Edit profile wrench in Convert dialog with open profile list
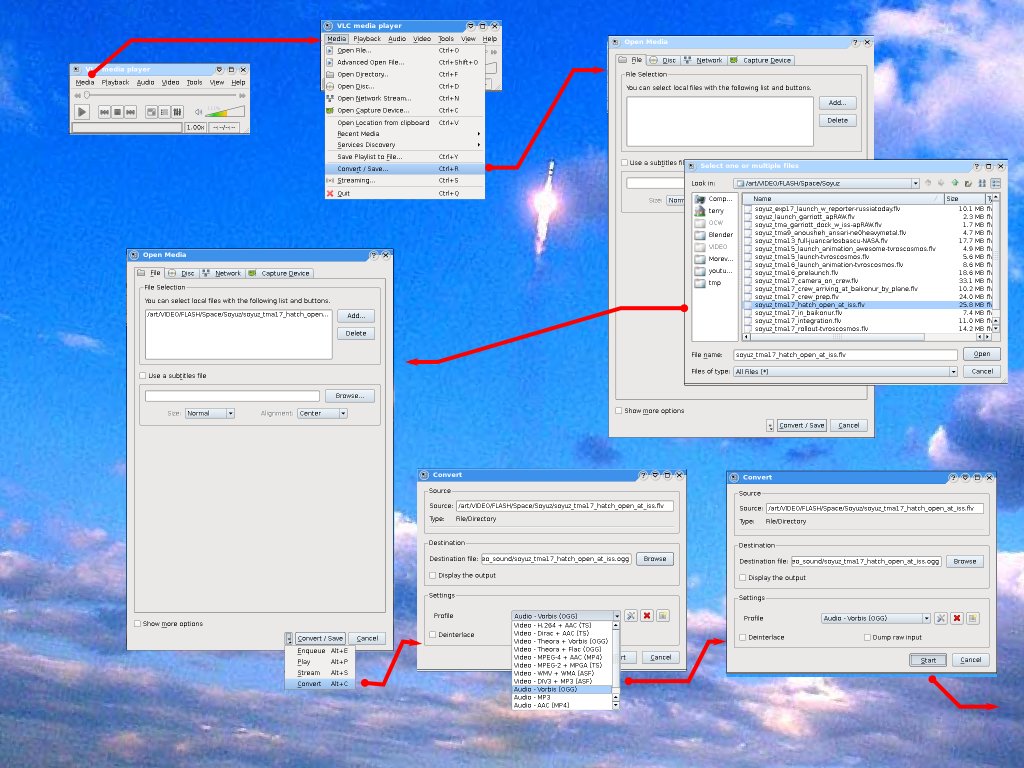 pyautogui.click(x=631, y=616)
